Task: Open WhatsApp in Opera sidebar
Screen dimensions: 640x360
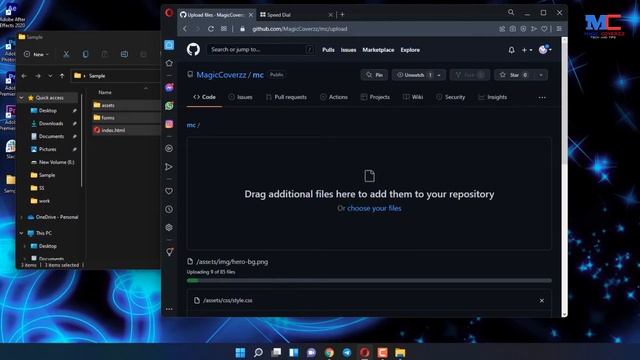Action: click(x=169, y=106)
